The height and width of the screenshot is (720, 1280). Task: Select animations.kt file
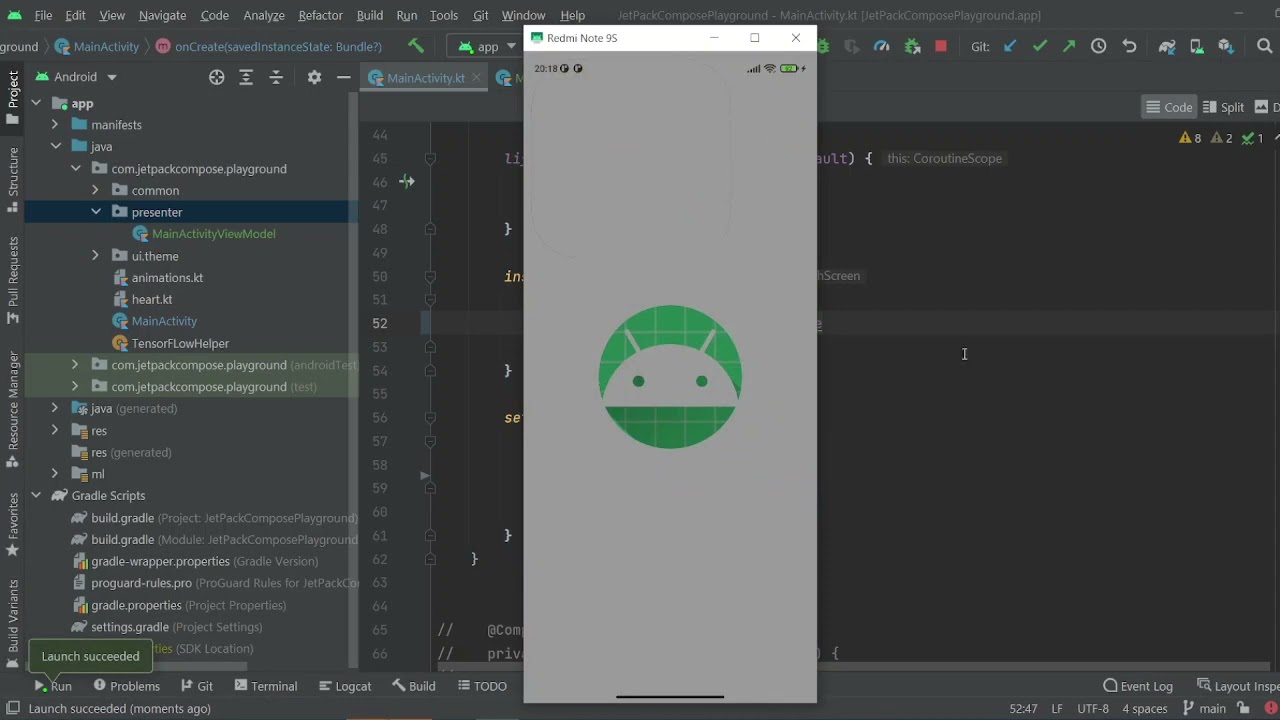(x=167, y=278)
